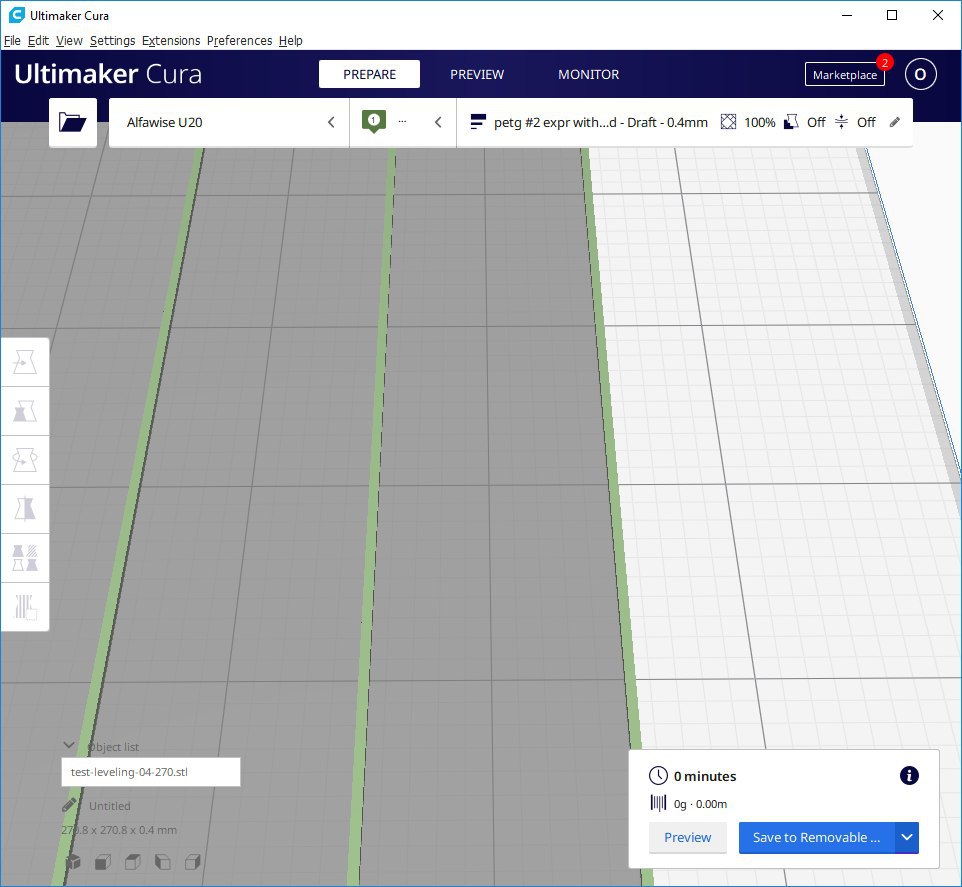
Task: Click the print profile layers icon
Action: tap(478, 121)
